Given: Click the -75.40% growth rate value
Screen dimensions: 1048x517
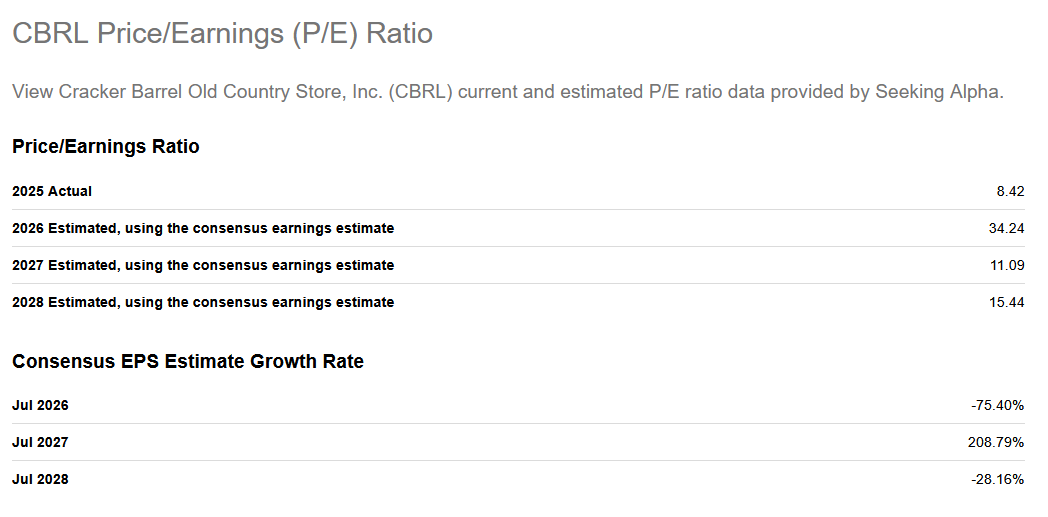Looking at the screenshot, I should point(998,405).
